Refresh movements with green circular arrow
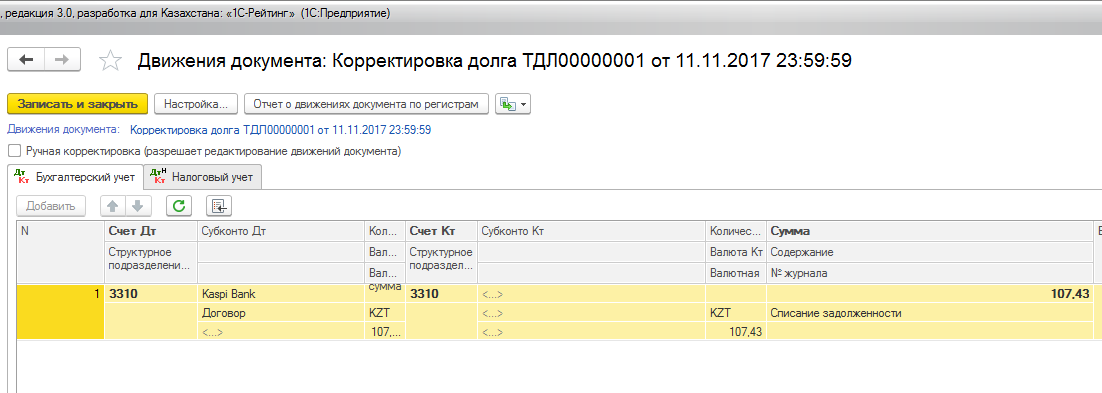 coord(179,206)
